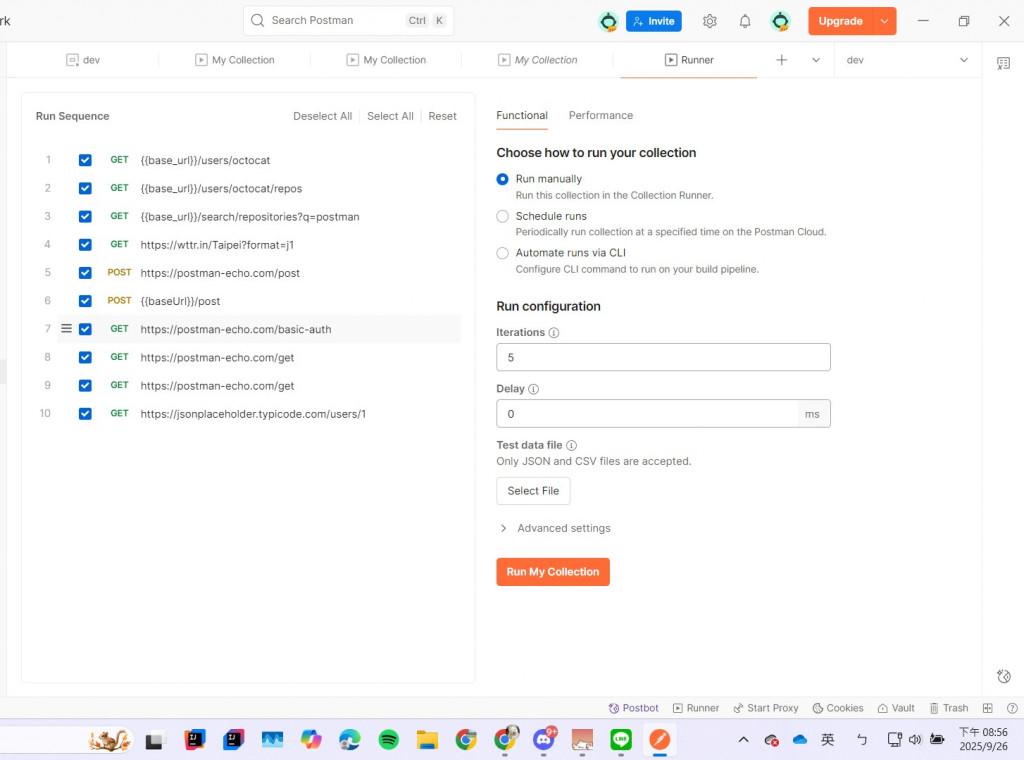Switch to the italic My Collection tab
Screen dimensions: 1024x760
537,60
